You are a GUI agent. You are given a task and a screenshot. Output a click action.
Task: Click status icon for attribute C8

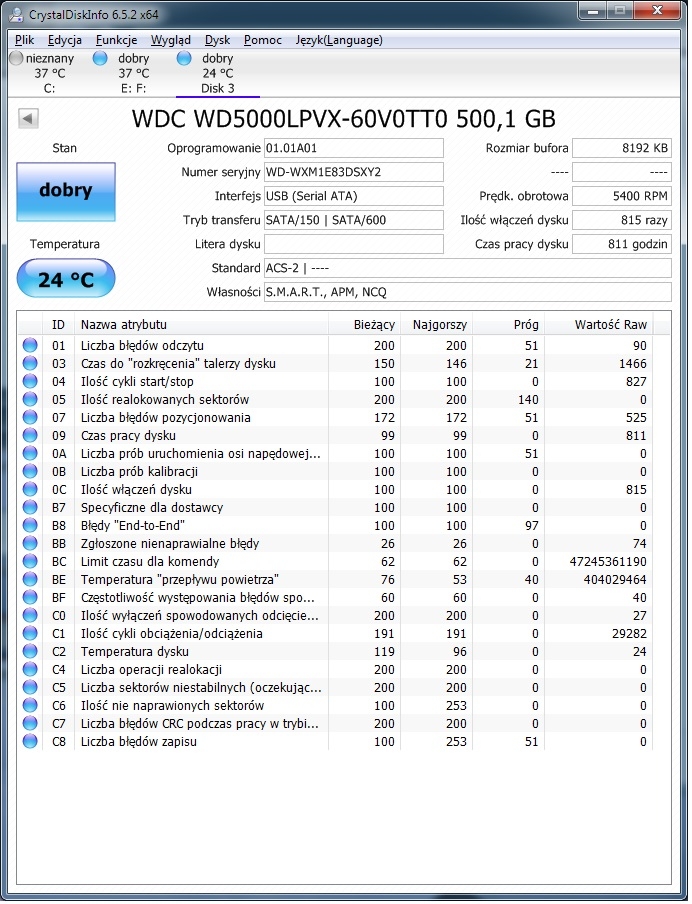tap(29, 741)
